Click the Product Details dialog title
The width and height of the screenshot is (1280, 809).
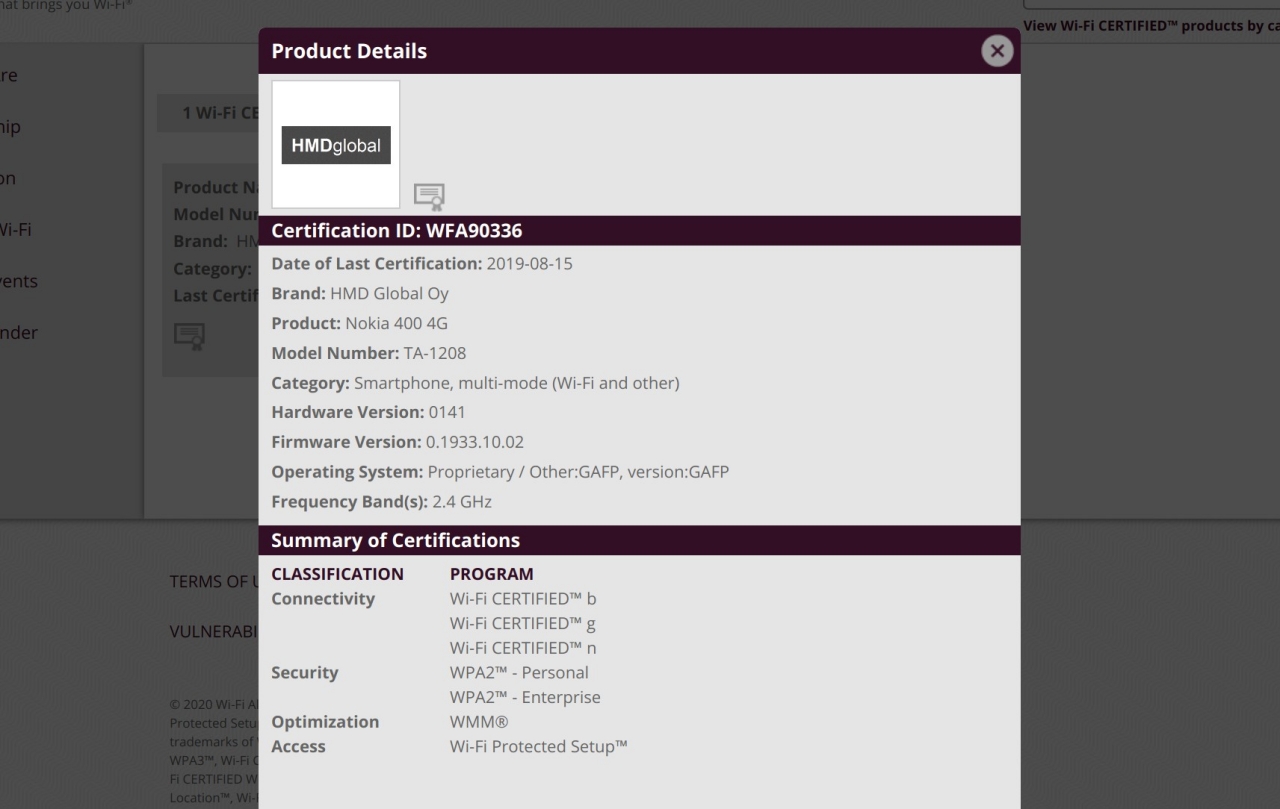pos(349,51)
